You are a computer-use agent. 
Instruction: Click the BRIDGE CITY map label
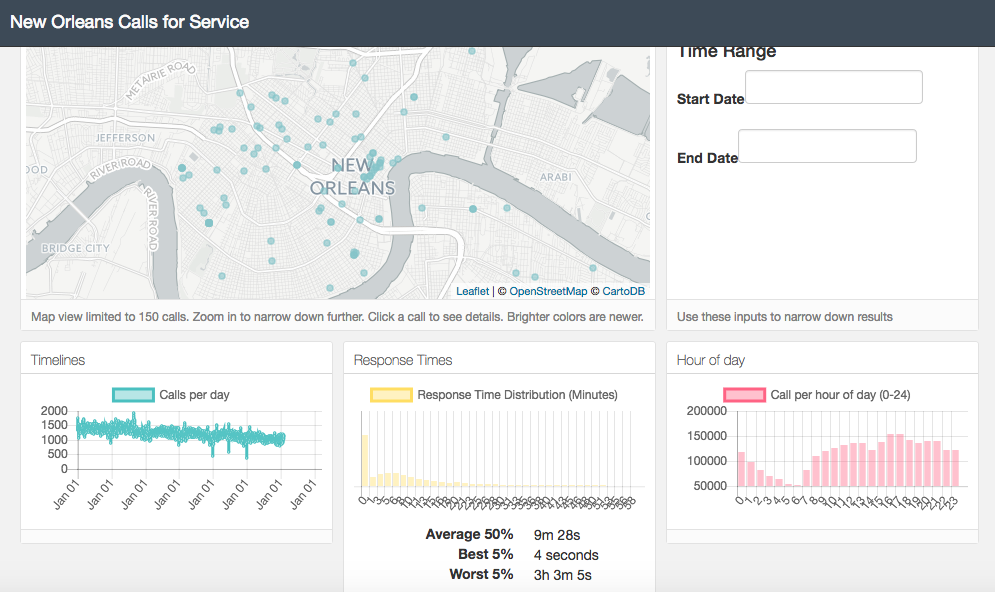pyautogui.click(x=76, y=248)
